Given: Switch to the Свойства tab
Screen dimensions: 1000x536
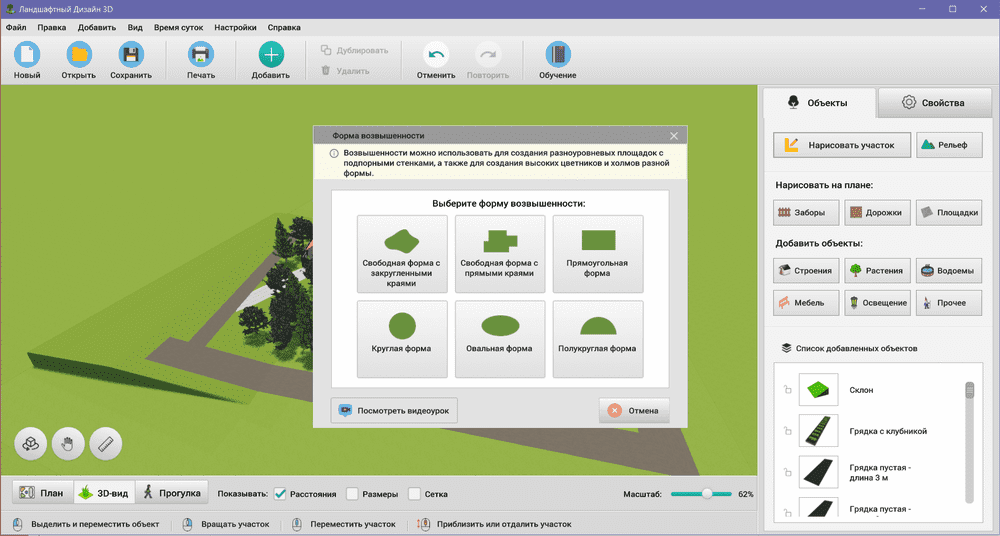Looking at the screenshot, I should click(x=932, y=103).
